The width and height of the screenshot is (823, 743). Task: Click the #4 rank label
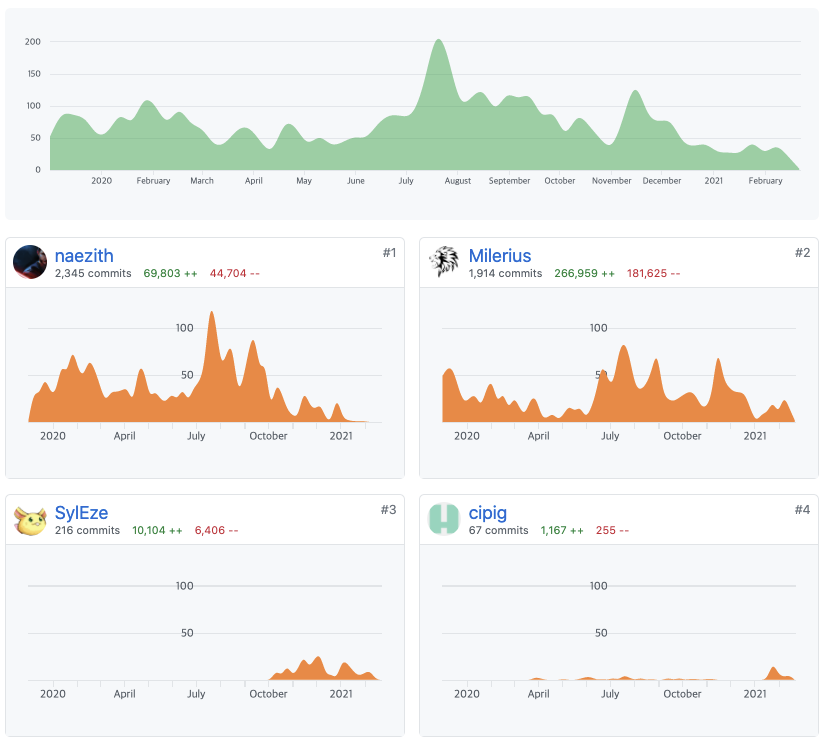tap(803, 510)
